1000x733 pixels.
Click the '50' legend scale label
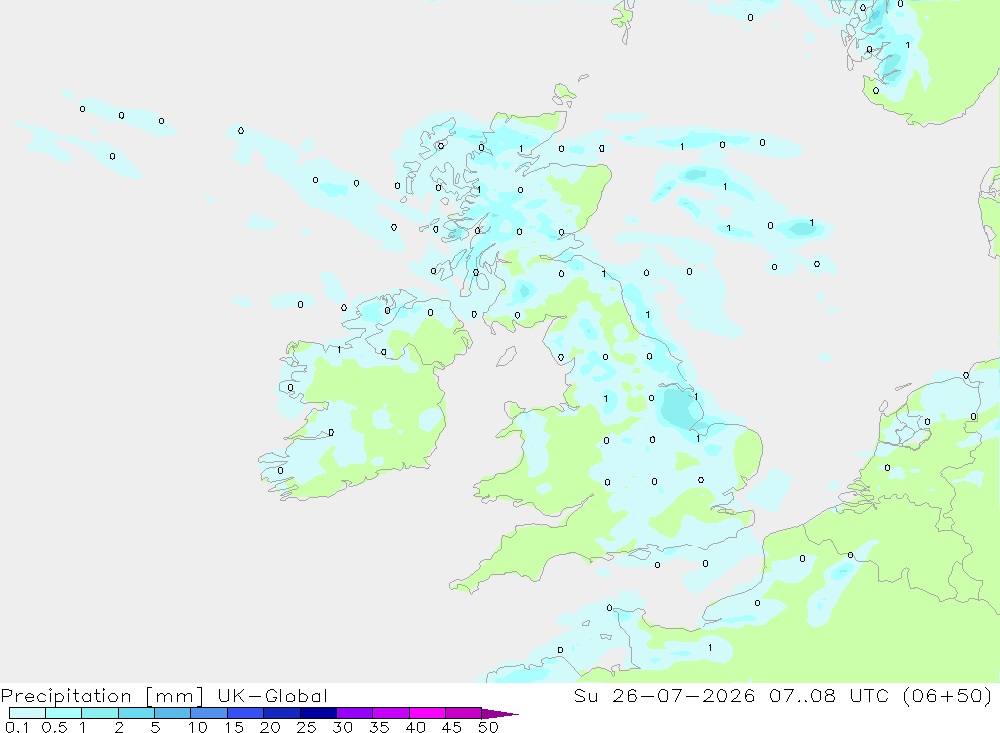pos(489,727)
